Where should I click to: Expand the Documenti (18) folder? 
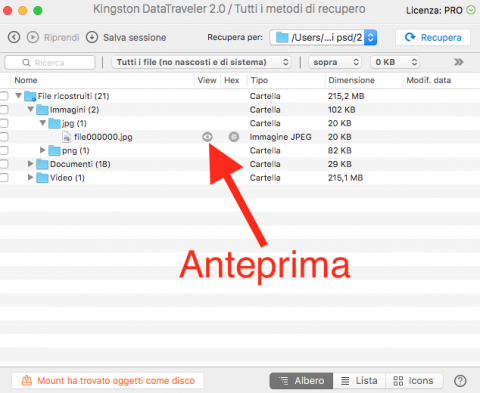pos(30,164)
